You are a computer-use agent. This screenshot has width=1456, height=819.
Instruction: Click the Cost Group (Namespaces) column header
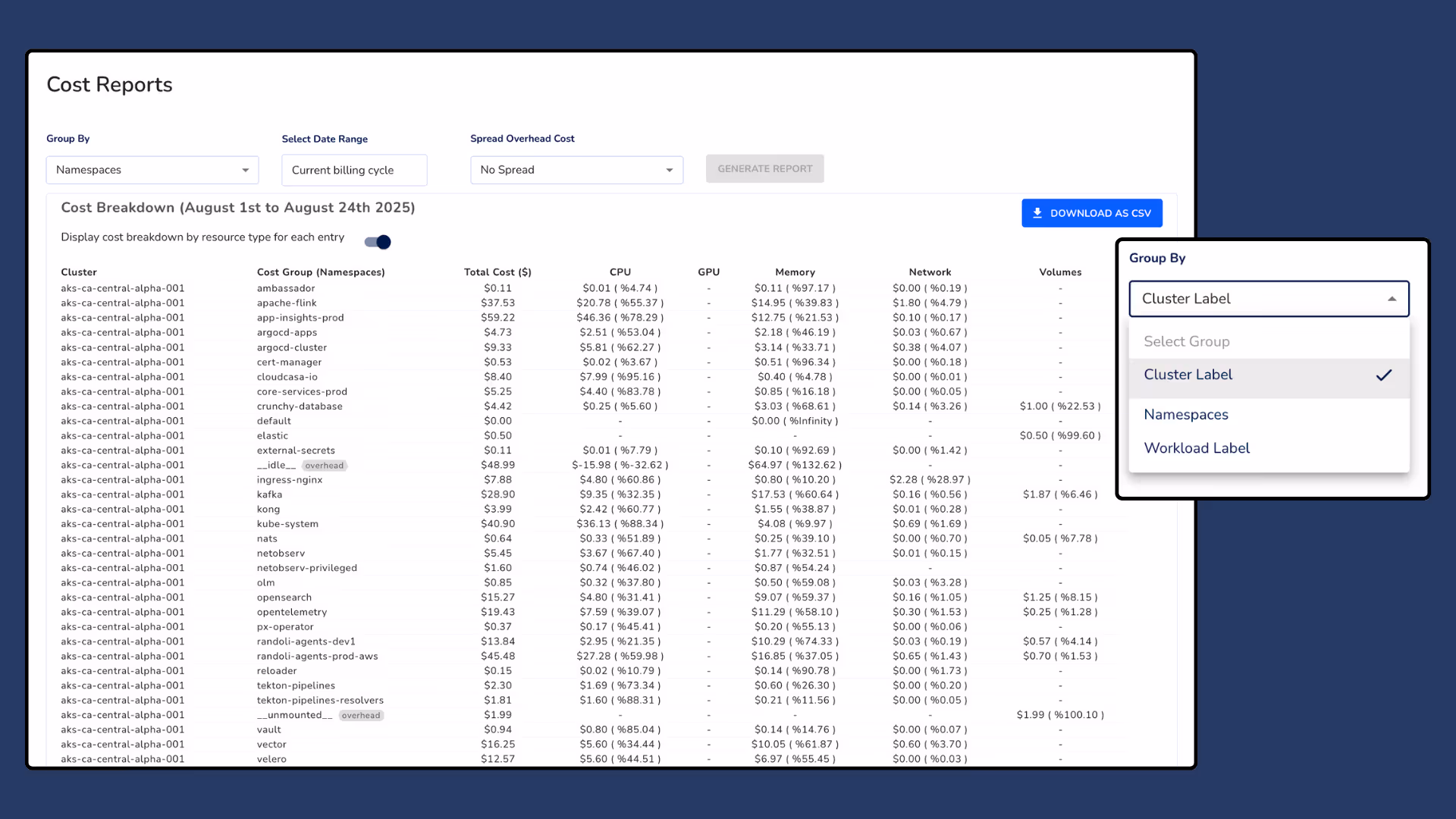[321, 272]
